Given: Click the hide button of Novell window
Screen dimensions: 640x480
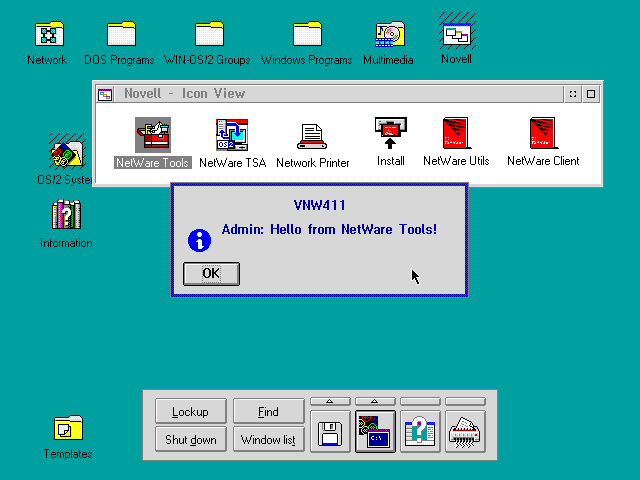Looking at the screenshot, I should 573,94.
